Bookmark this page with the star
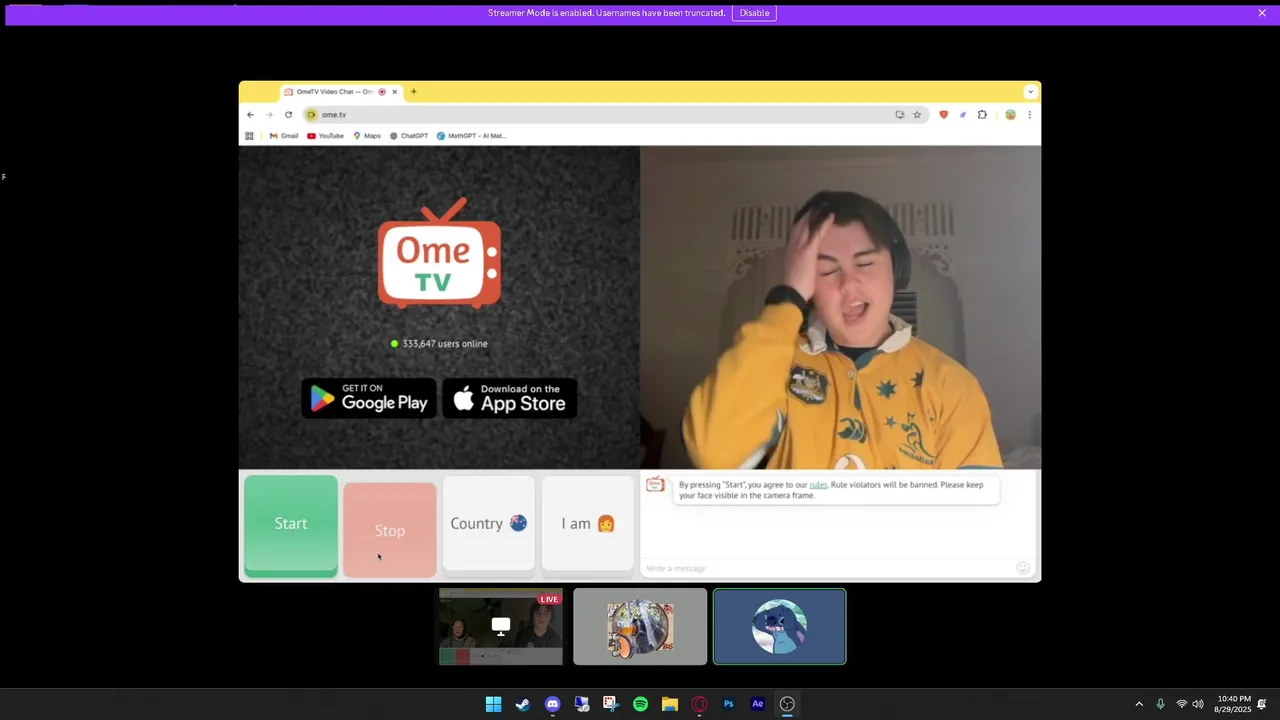This screenshot has height=720, width=1280. click(917, 115)
